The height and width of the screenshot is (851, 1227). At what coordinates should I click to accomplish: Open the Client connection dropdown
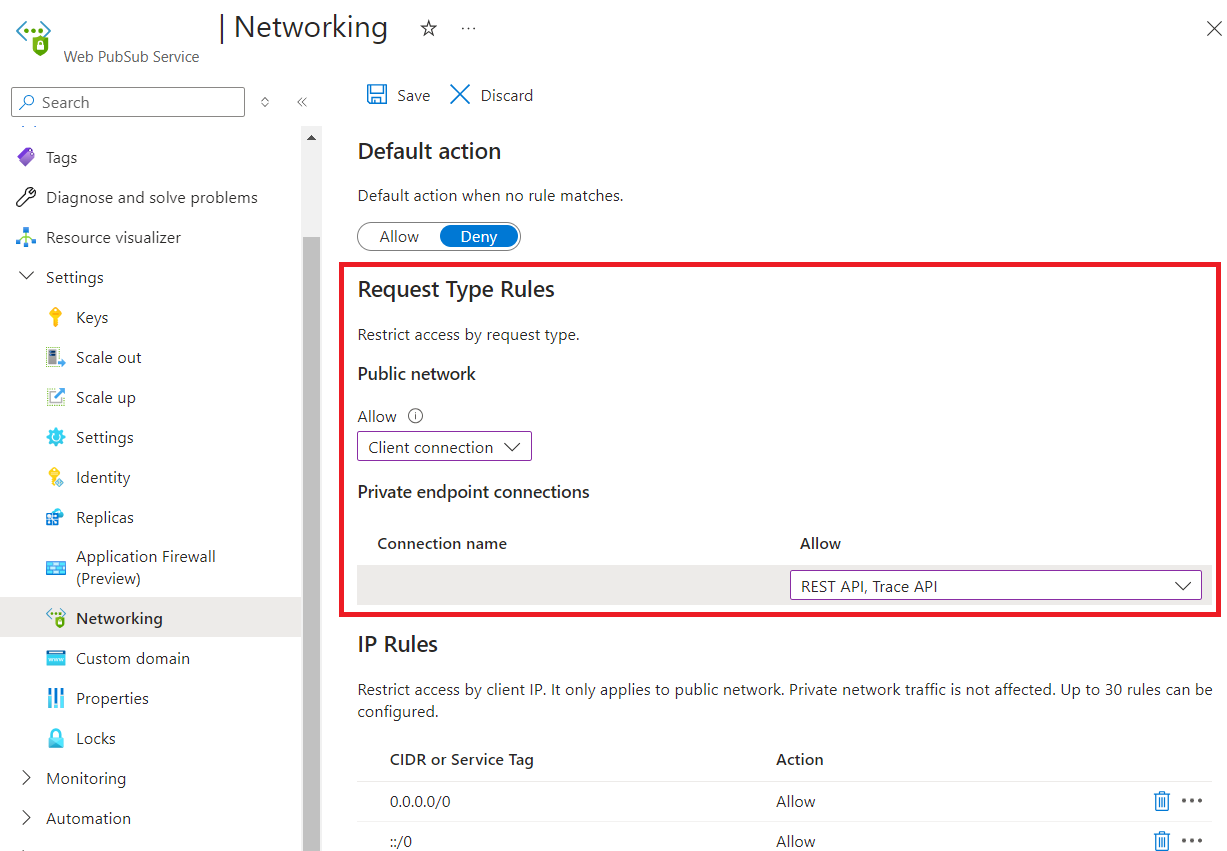(444, 446)
